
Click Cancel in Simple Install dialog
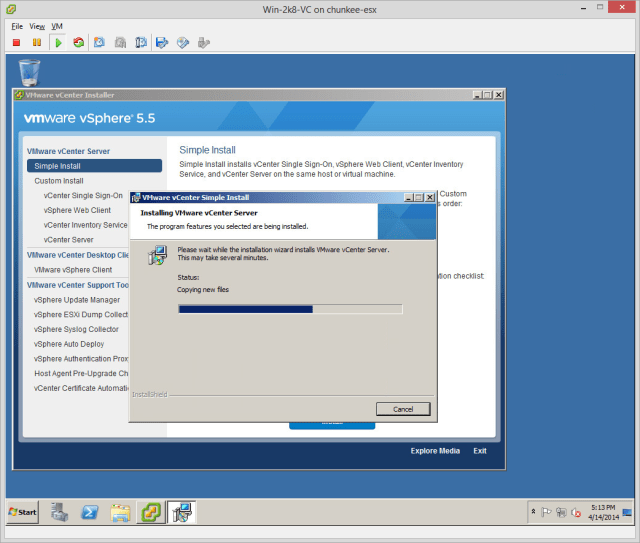coord(403,409)
